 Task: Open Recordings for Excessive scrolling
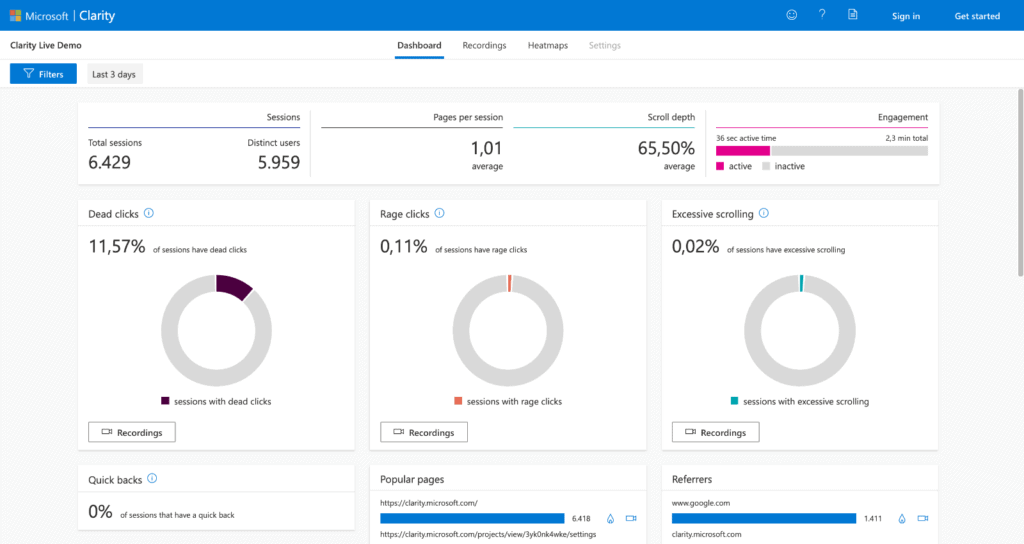716,432
